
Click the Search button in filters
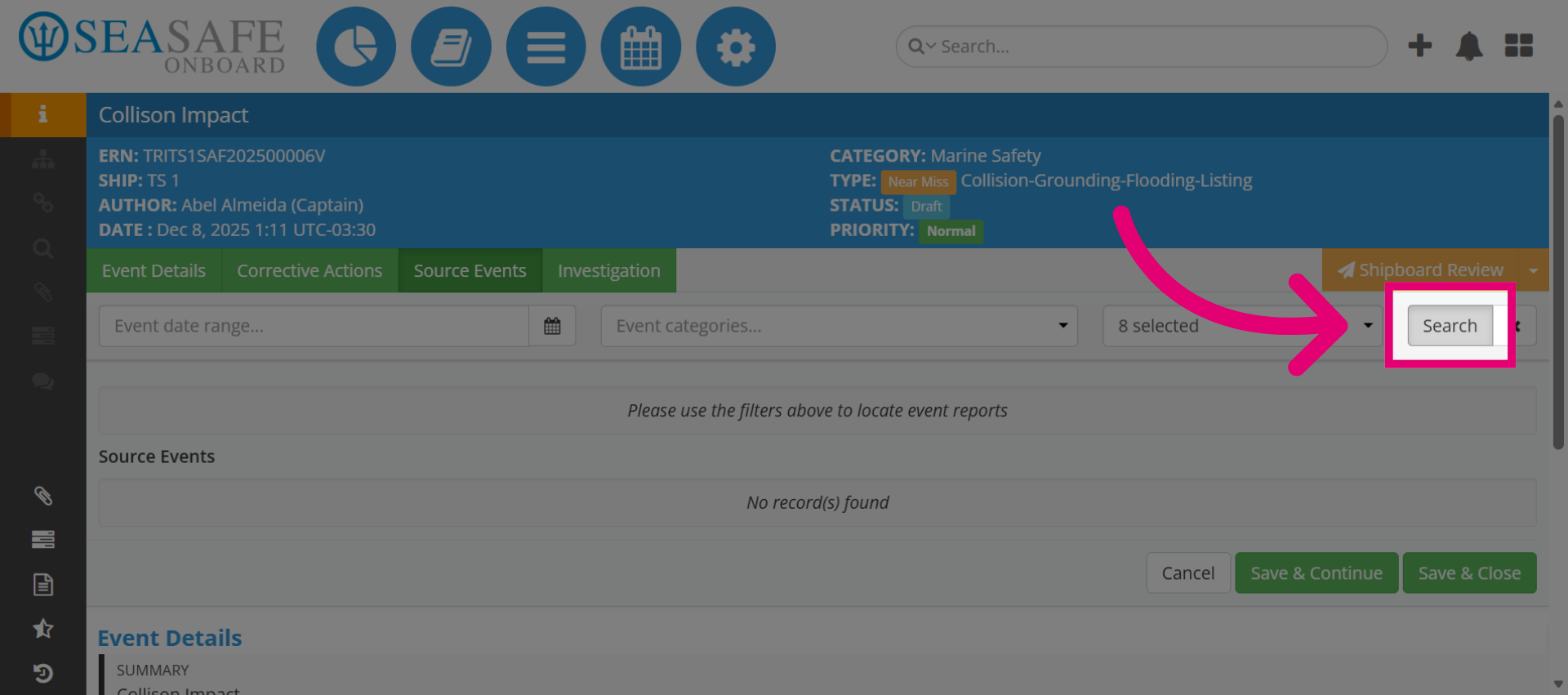1450,326
